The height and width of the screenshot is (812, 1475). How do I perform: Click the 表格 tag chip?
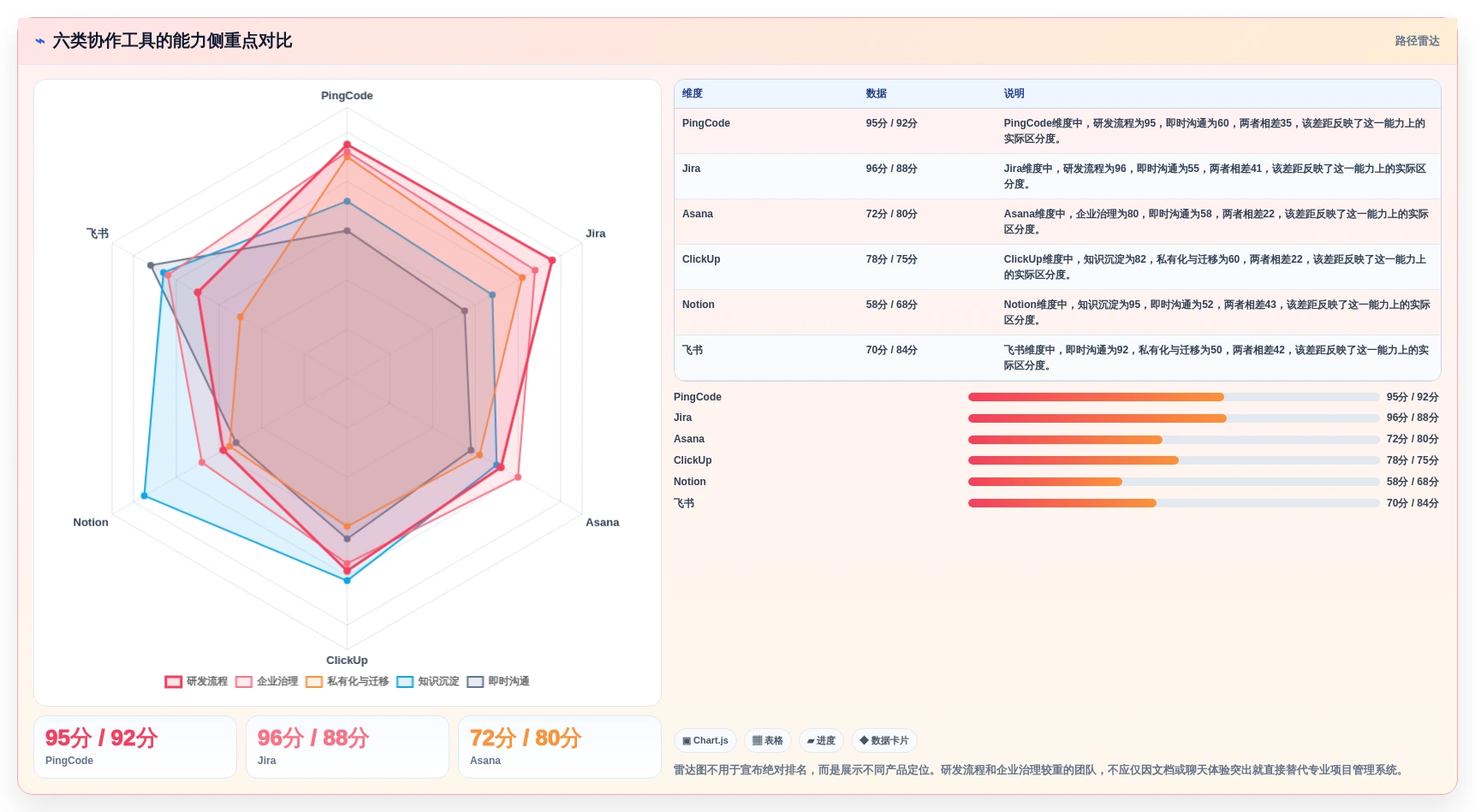pyautogui.click(x=768, y=741)
